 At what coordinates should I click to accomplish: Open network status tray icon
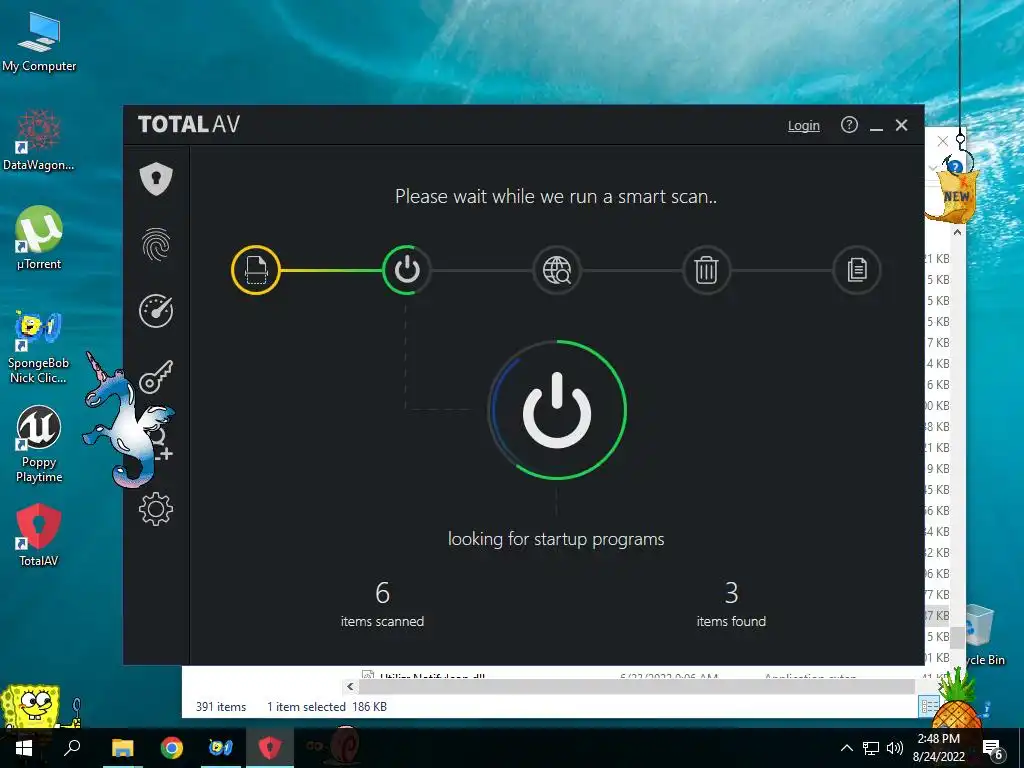(x=871, y=748)
